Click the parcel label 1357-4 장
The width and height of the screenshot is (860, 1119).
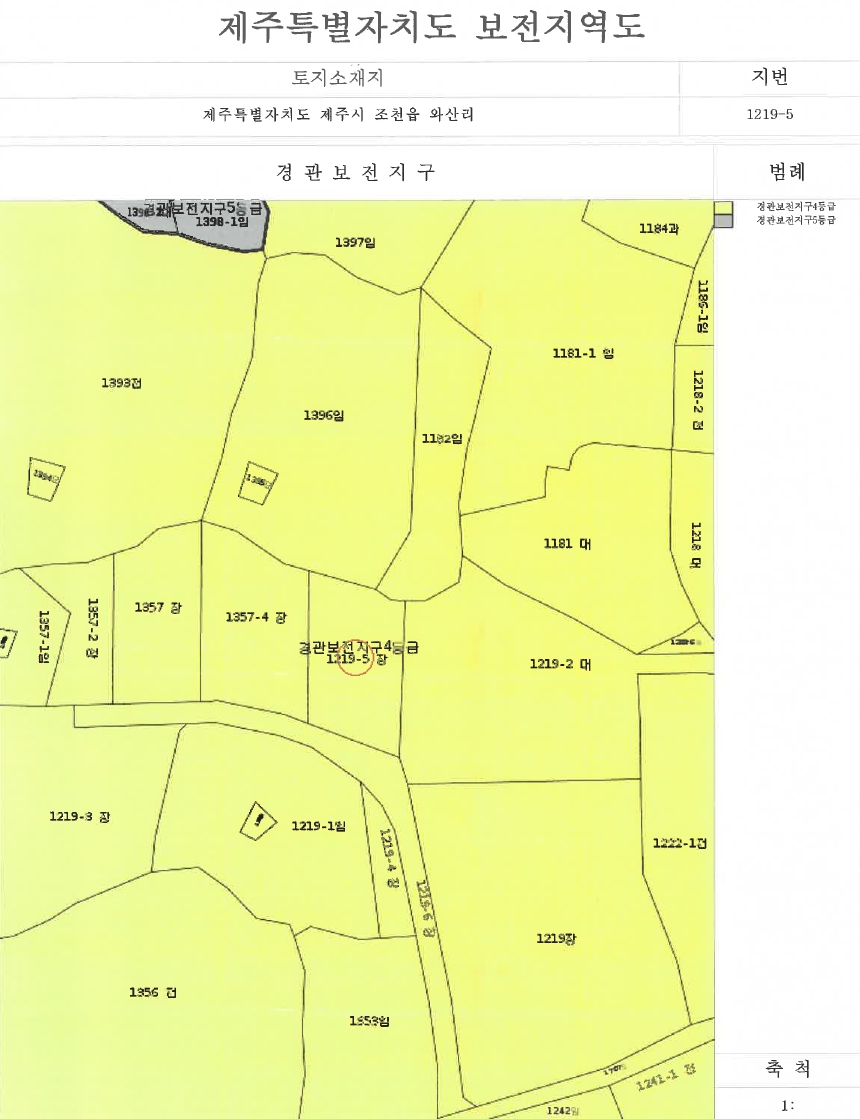click(x=256, y=617)
